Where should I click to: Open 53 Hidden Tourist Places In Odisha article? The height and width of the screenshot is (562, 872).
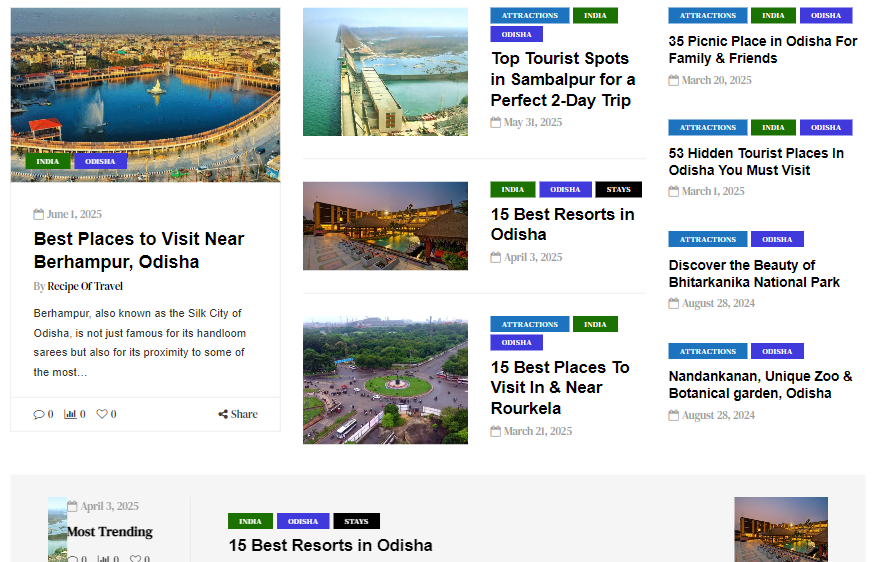[756, 161]
